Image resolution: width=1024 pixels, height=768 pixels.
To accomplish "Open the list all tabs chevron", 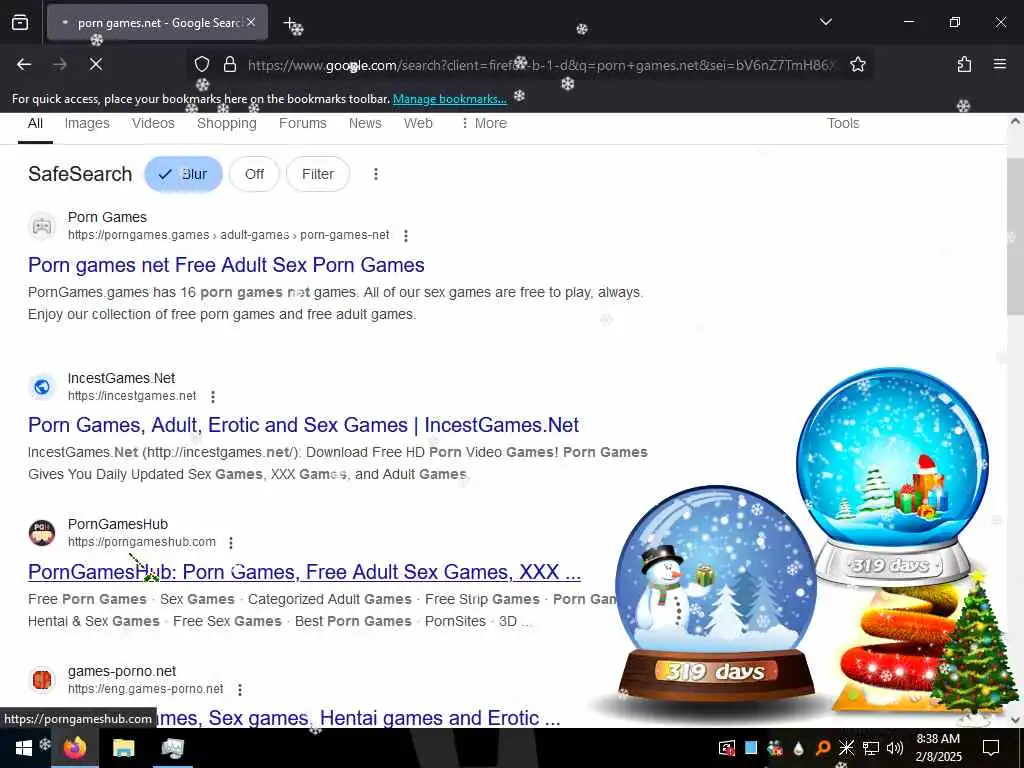I will [825, 22].
